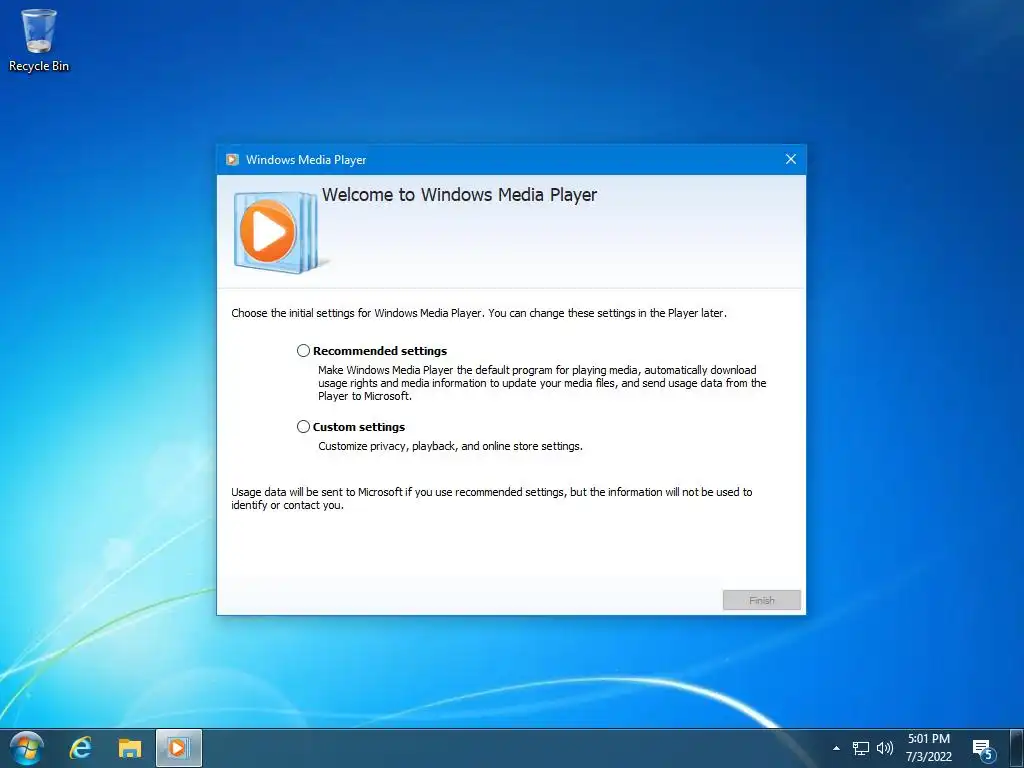Click the 'Welcome to Windows Media Player' heading
This screenshot has width=1024, height=768.
click(x=459, y=195)
